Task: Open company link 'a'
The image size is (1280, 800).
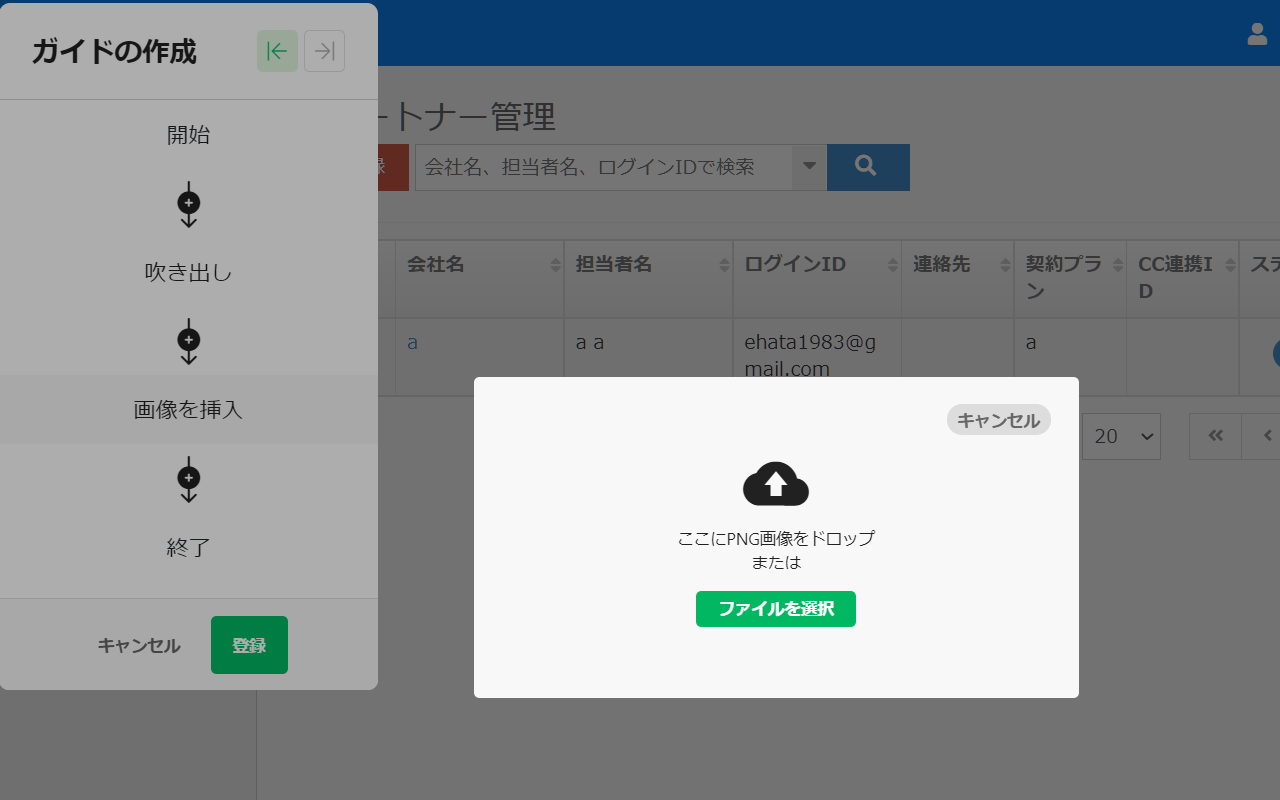Action: tap(412, 343)
